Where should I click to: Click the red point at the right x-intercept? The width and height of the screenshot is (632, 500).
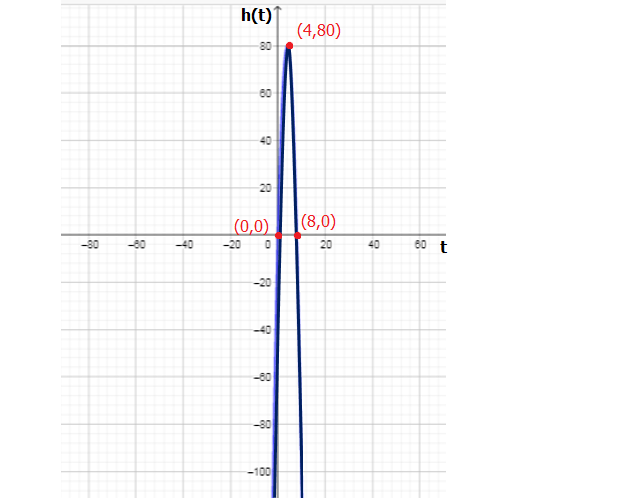(x=298, y=236)
